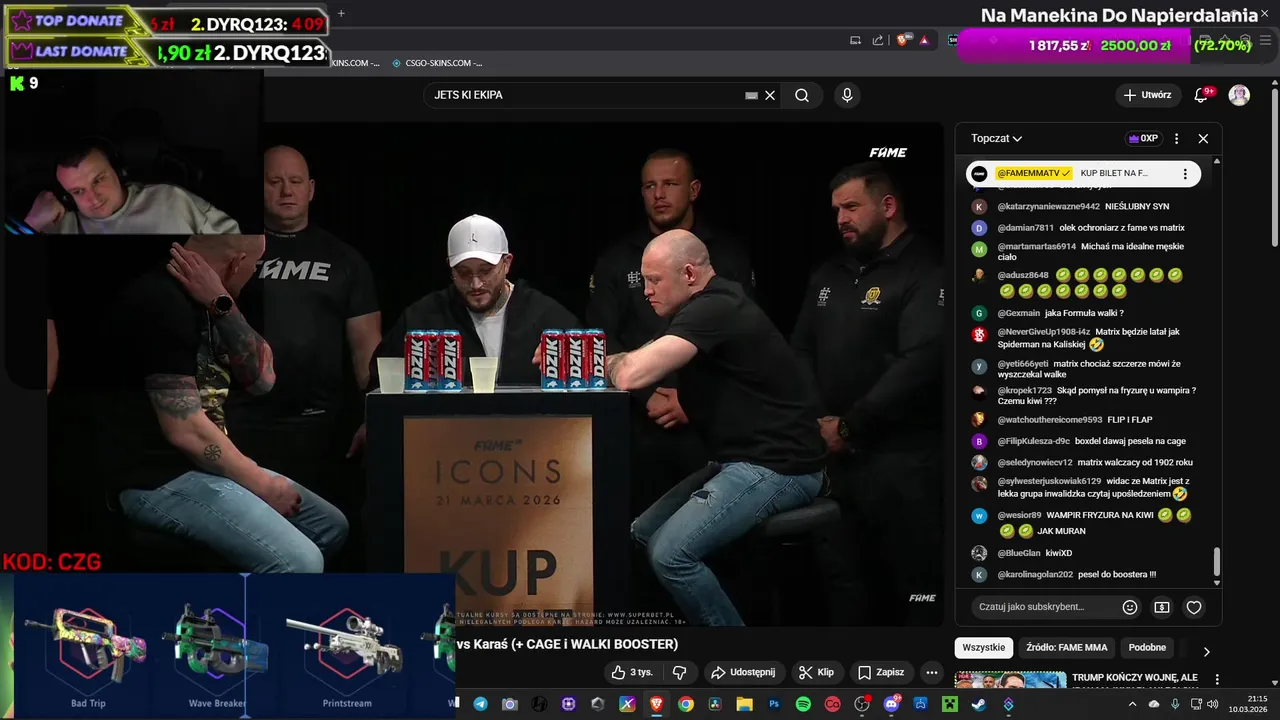
Task: Launch Photoshop from the taskbar
Action: pos(773,704)
